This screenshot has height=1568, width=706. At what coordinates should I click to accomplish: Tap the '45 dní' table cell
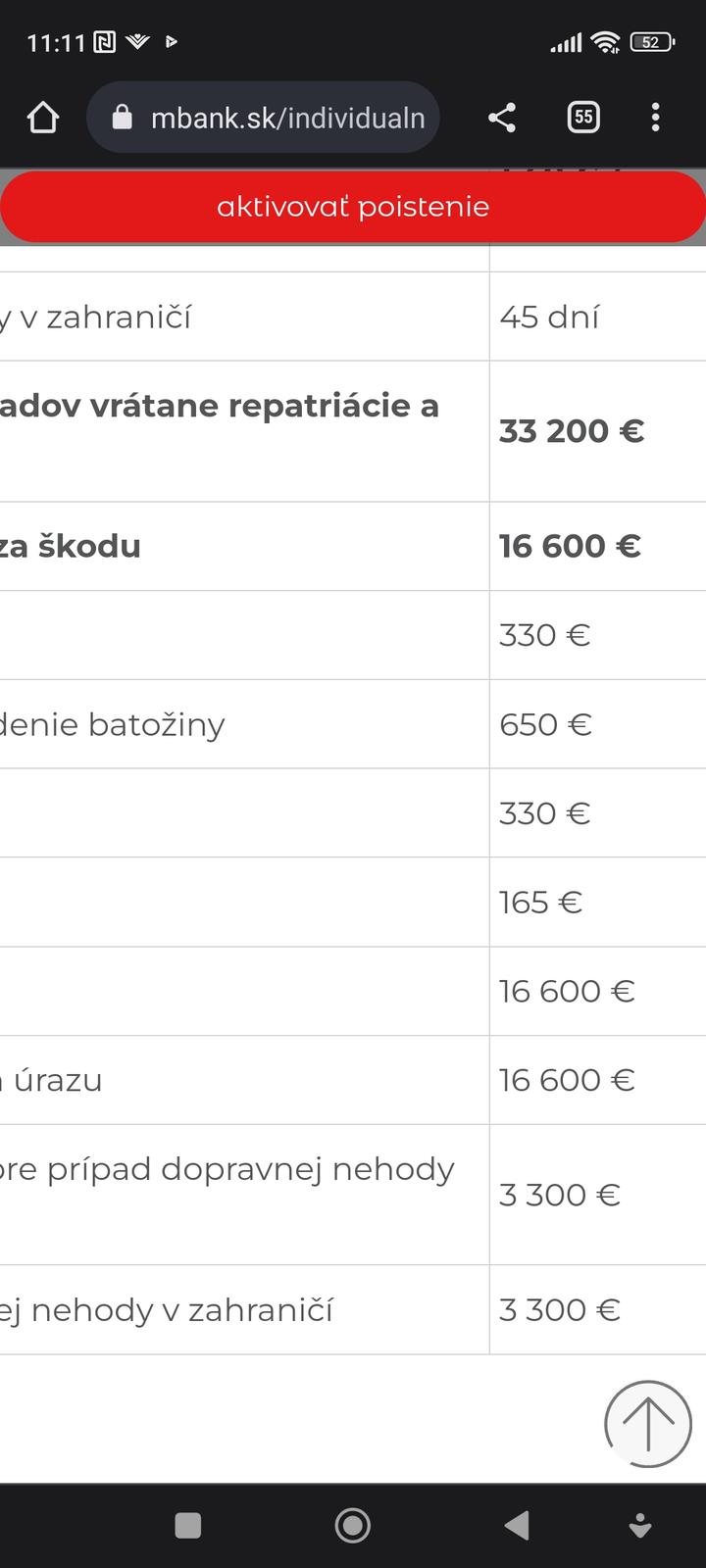pos(549,317)
